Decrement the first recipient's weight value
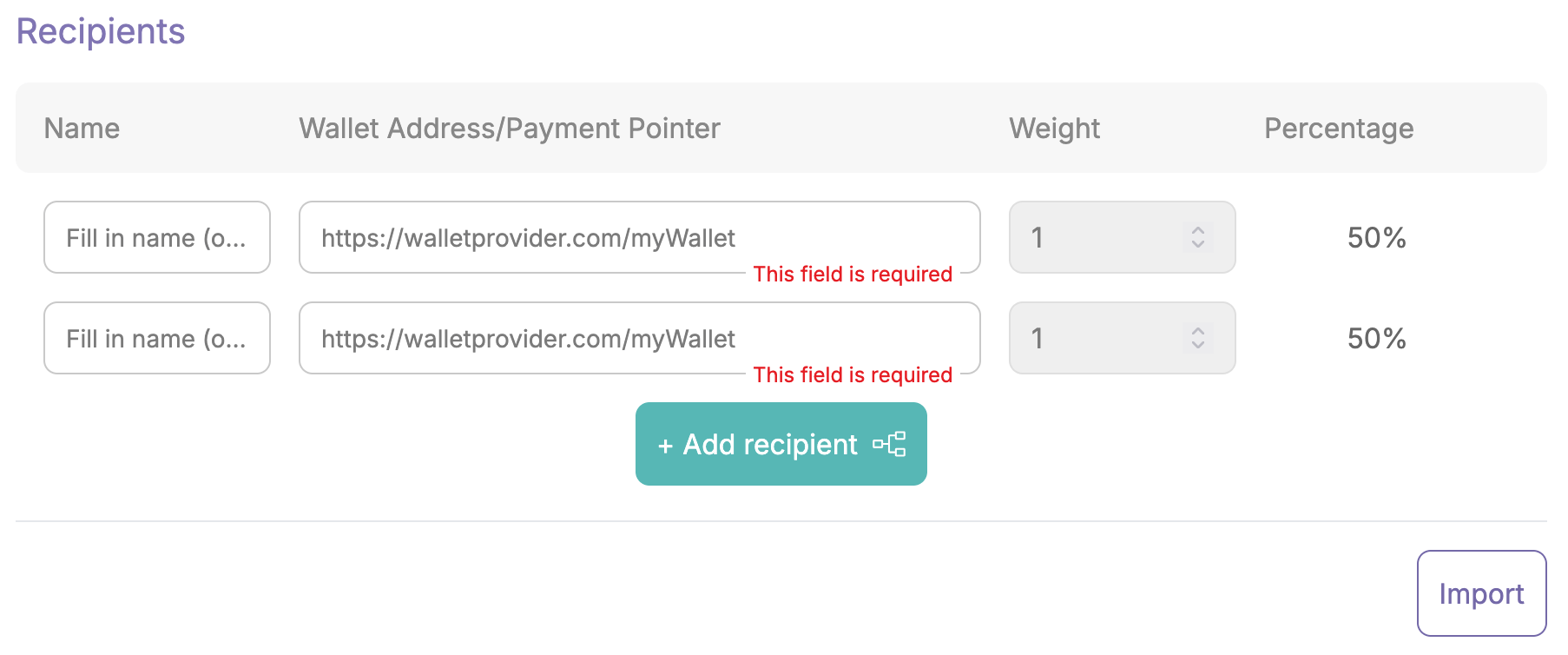The width and height of the screenshot is (1568, 655). click(1197, 245)
